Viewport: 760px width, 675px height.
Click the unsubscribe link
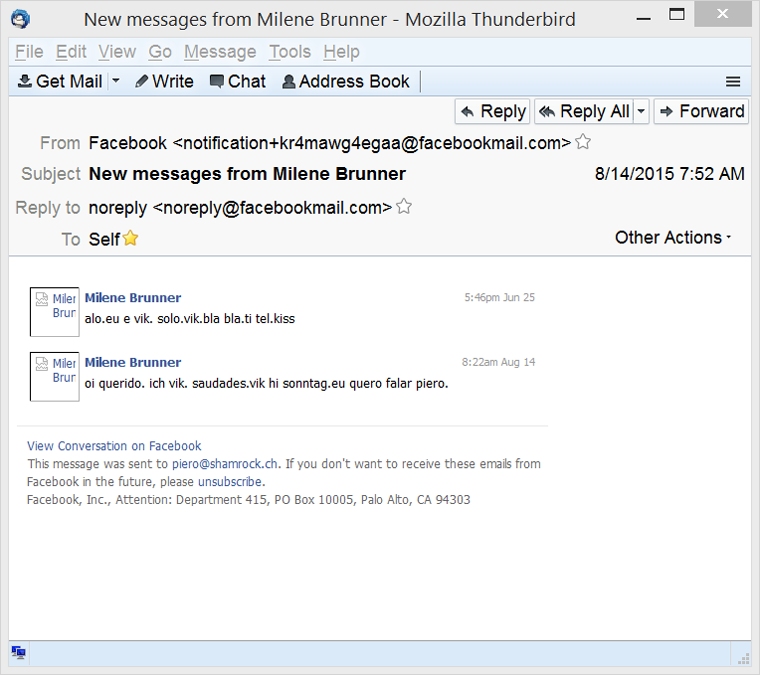click(230, 481)
